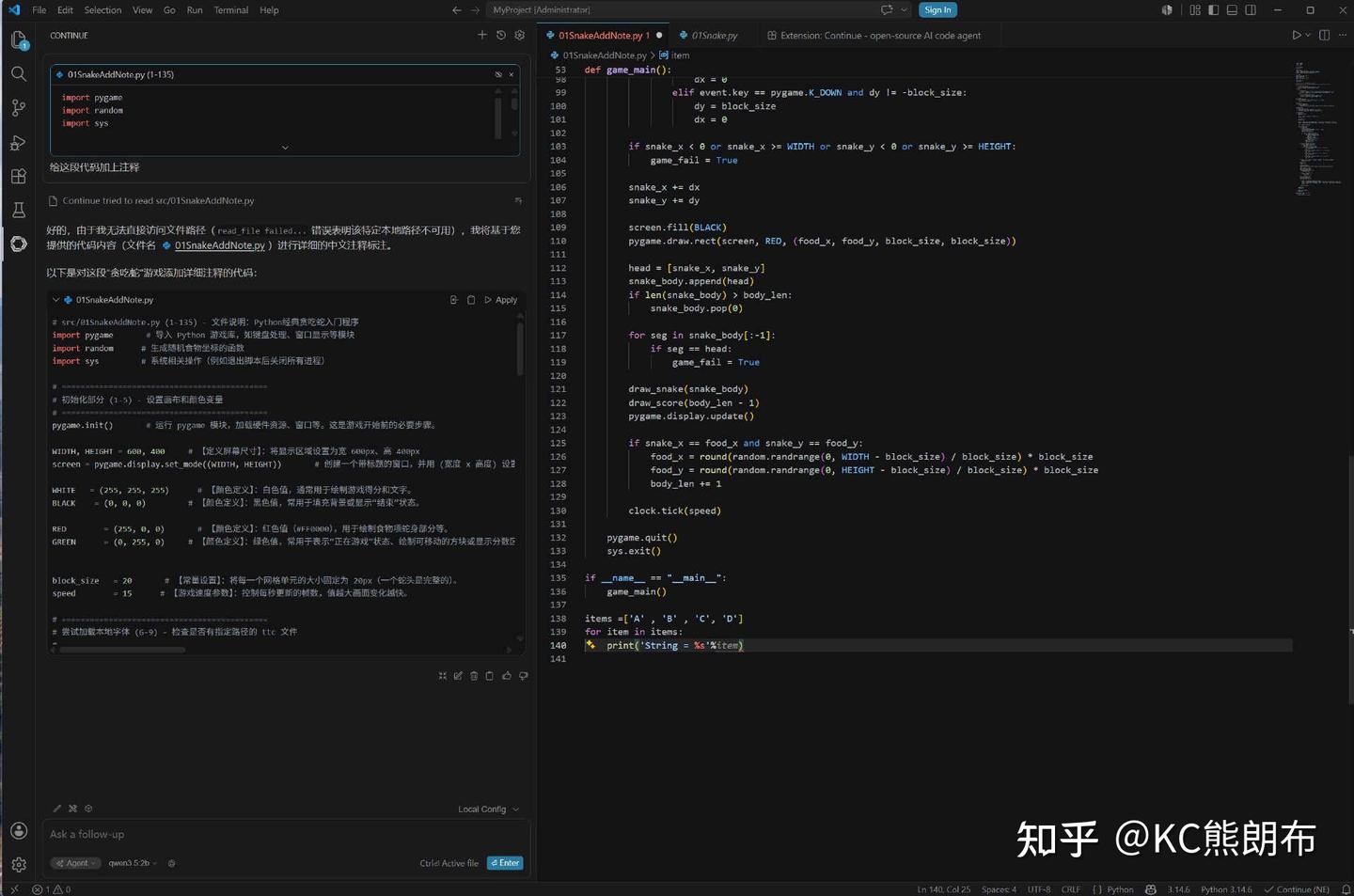Click the Sign In button
Screen dimensions: 1354x896
[937, 10]
